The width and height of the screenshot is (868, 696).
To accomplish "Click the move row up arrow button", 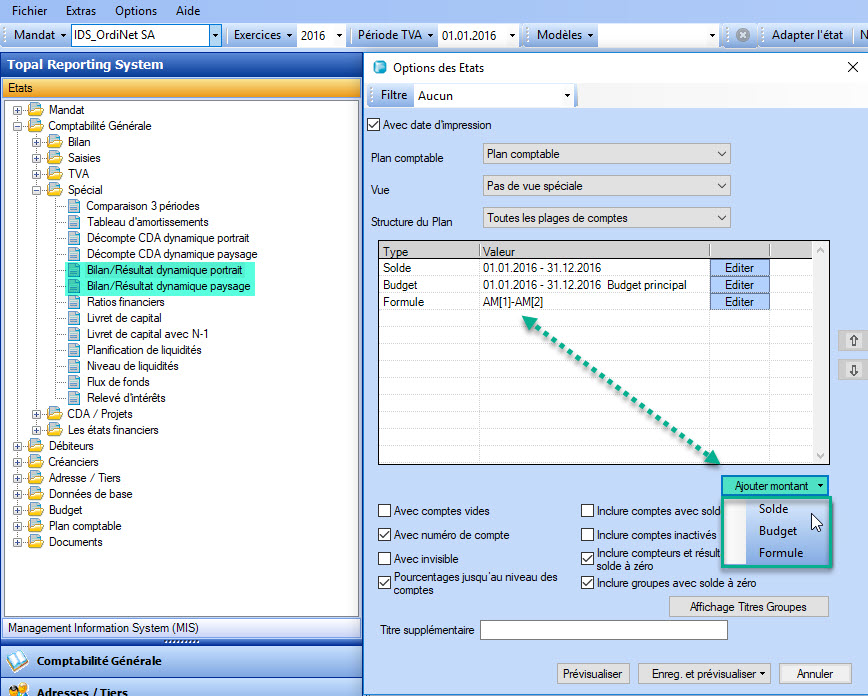I will [x=853, y=340].
